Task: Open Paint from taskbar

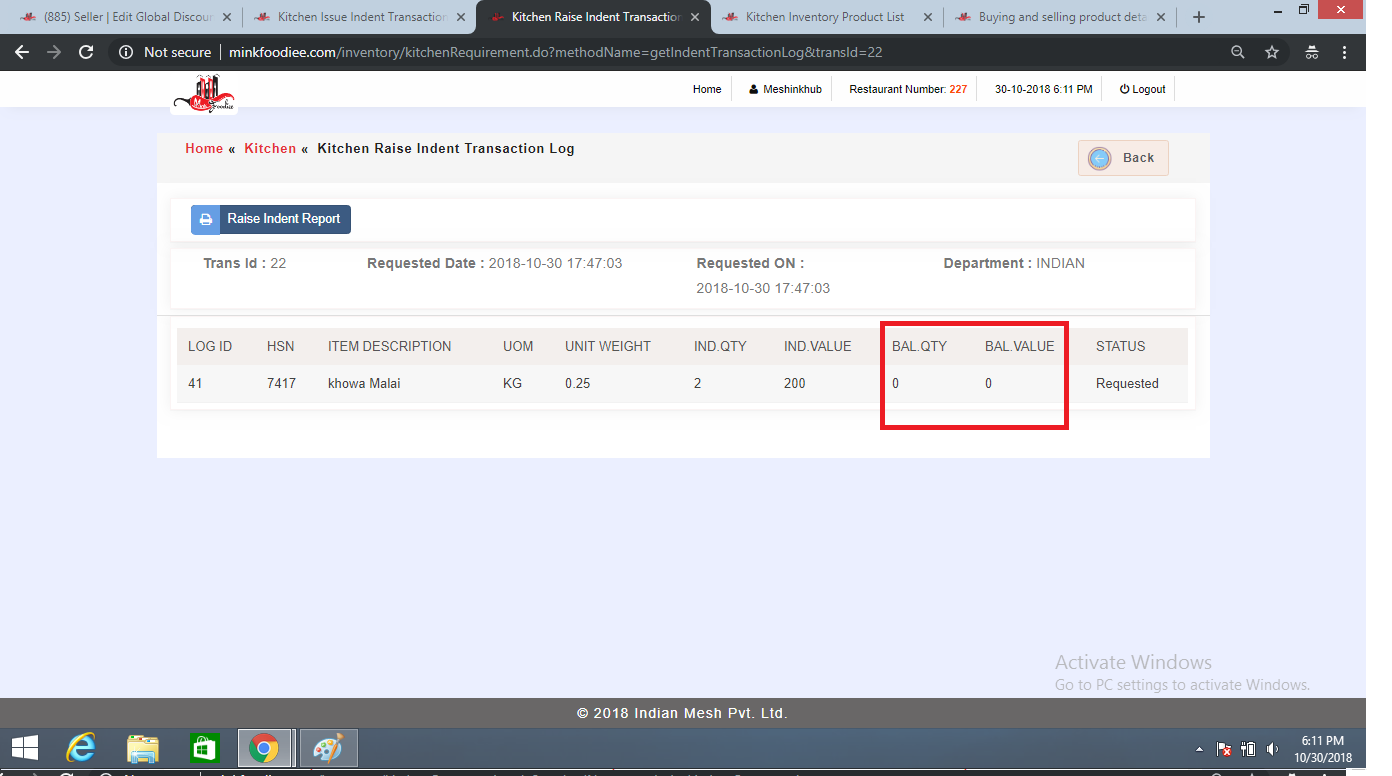Action: click(x=328, y=748)
